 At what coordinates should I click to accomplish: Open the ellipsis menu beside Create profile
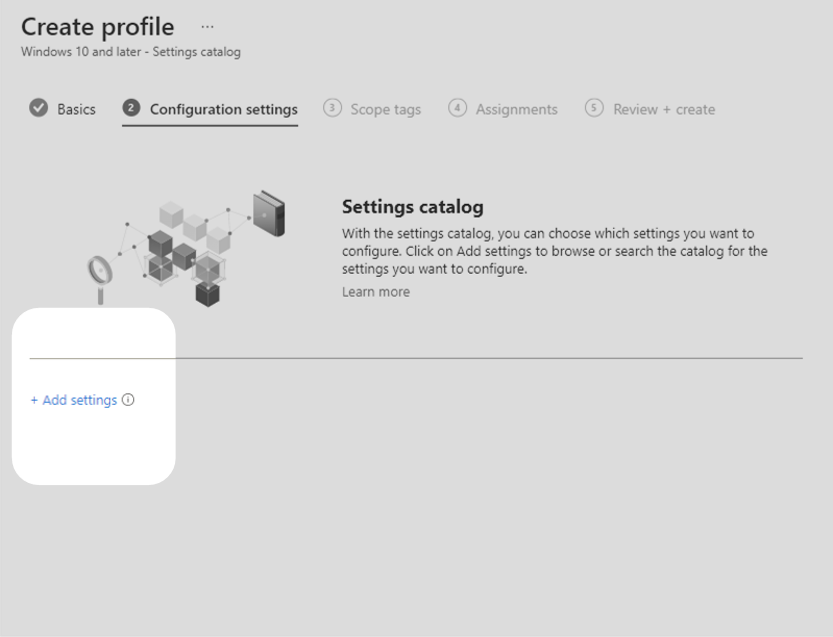(207, 27)
